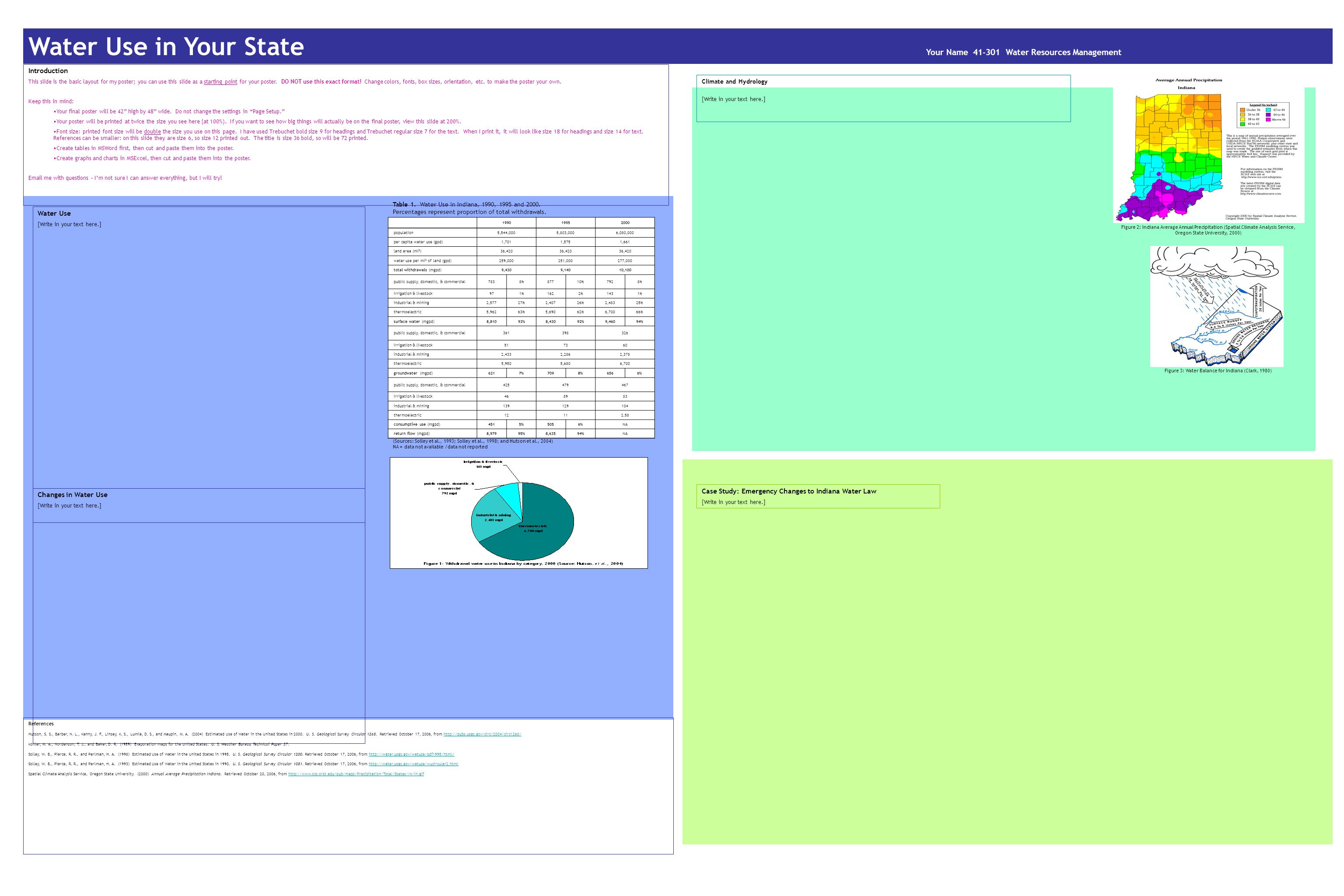The width and height of the screenshot is (1344, 896).
Task: Click the underlined word 'double' in font size bullet
Action: pyautogui.click(x=152, y=131)
